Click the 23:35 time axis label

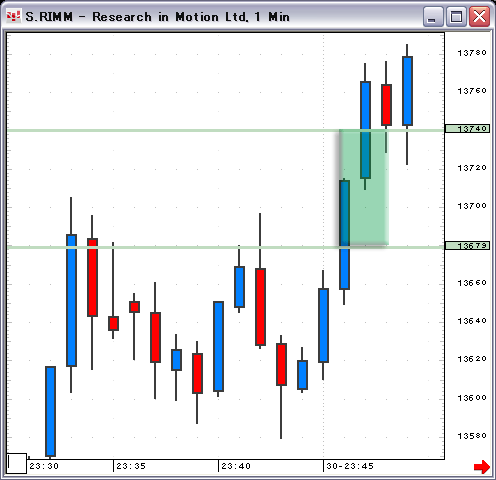click(x=131, y=466)
